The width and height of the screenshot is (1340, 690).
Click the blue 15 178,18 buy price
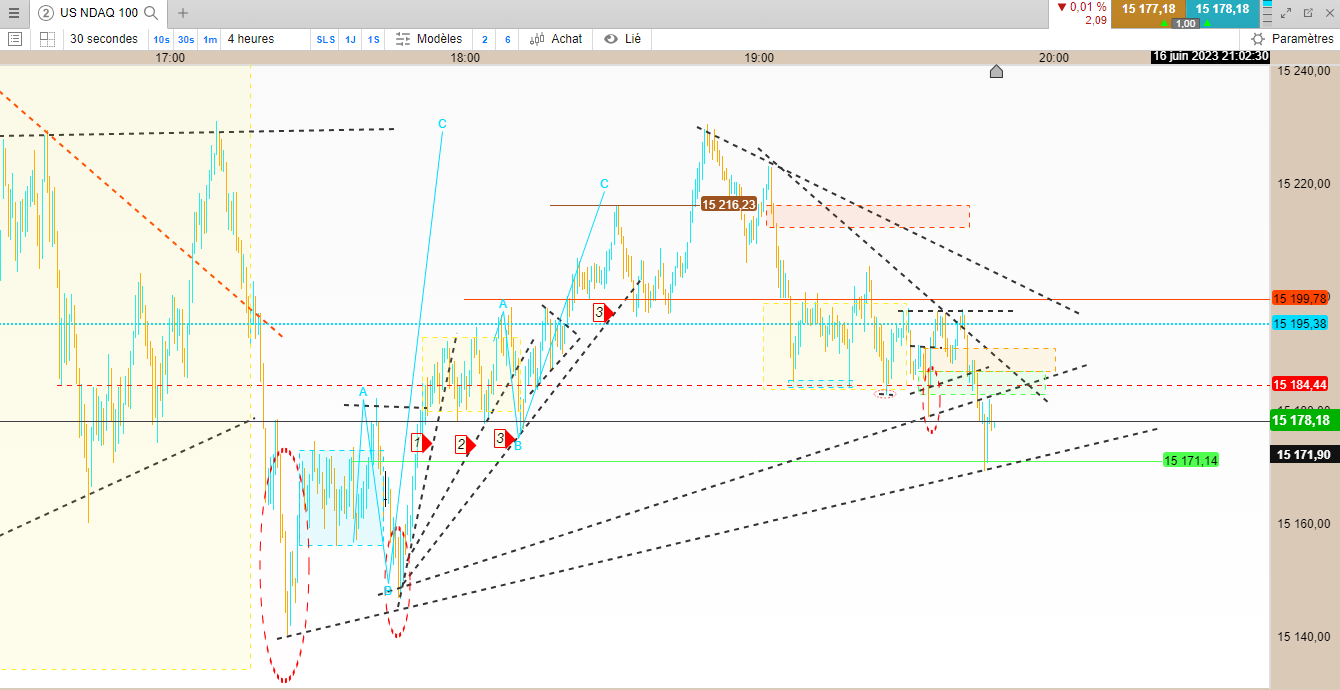coord(1221,9)
